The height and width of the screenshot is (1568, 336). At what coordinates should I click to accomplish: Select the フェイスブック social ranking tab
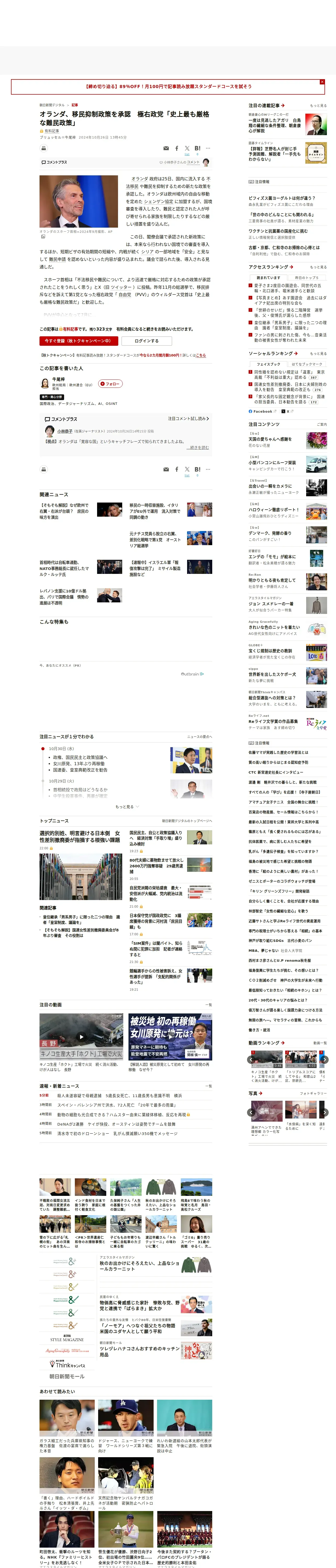[x=268, y=364]
